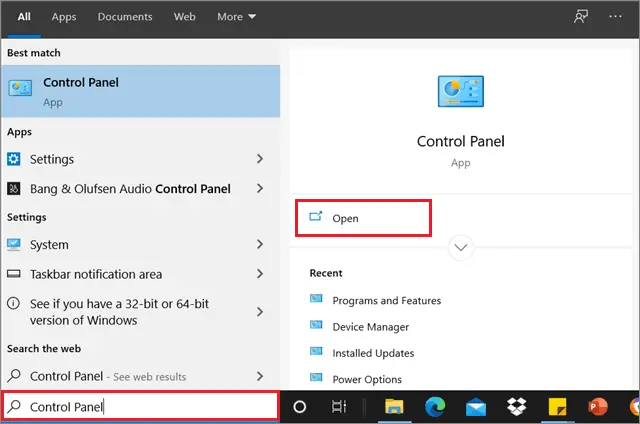The width and height of the screenshot is (640, 424).
Task: Select the System settings result
Action: 140,244
